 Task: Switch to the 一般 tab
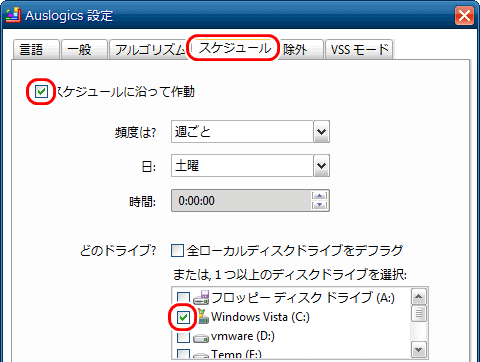(84, 49)
